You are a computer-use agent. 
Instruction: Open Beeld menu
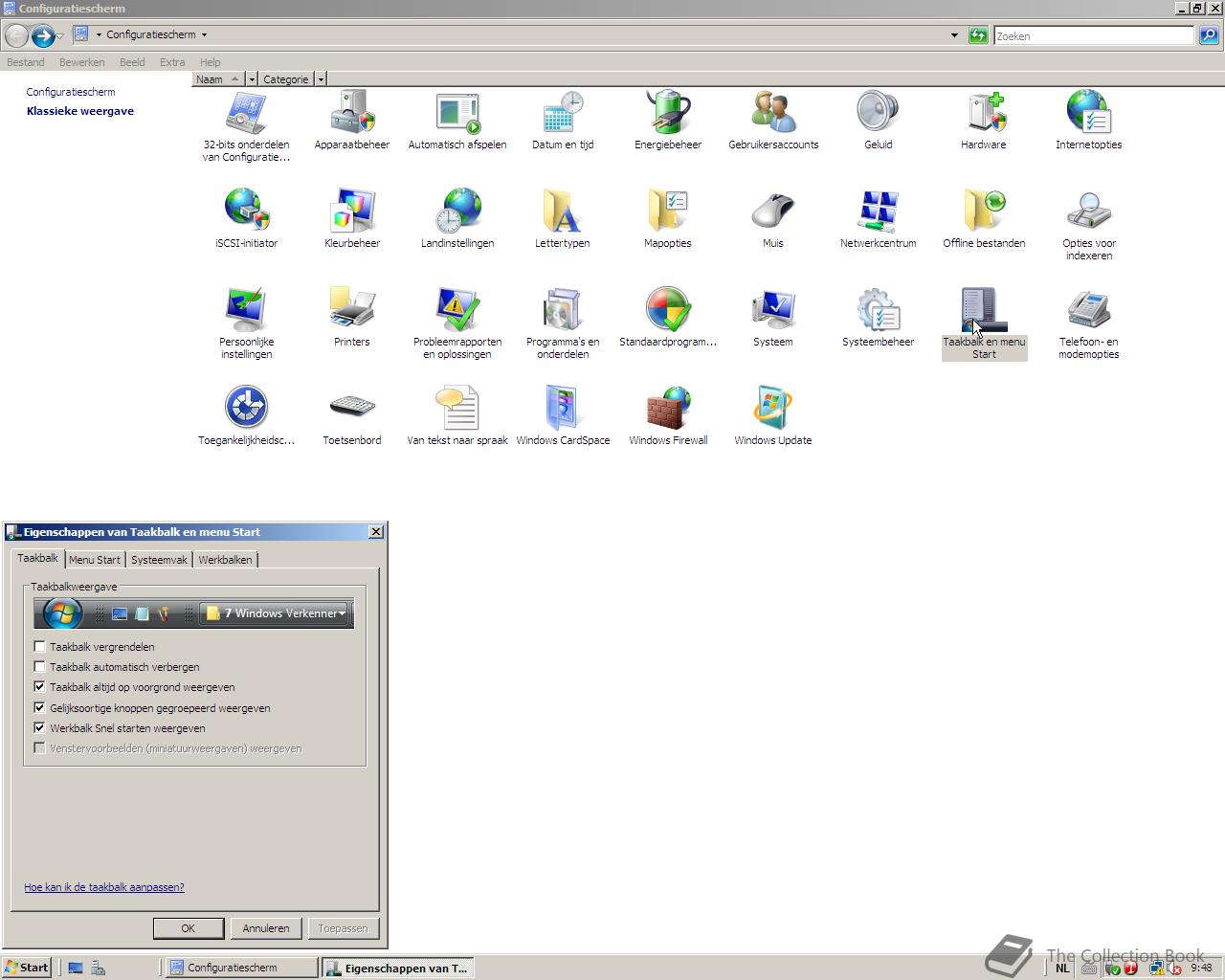pos(132,62)
